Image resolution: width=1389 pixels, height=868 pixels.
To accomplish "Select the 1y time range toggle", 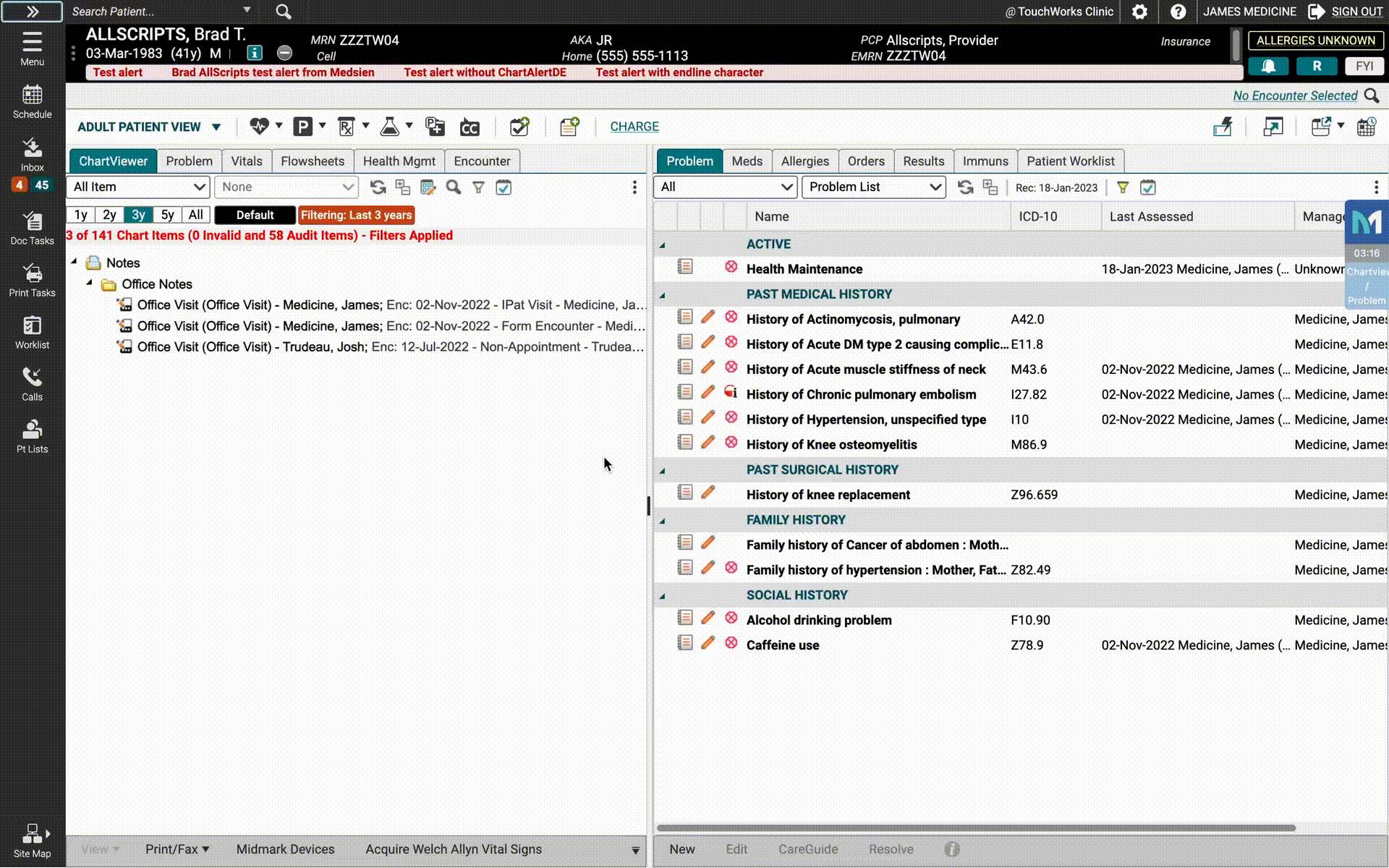I will point(80,215).
